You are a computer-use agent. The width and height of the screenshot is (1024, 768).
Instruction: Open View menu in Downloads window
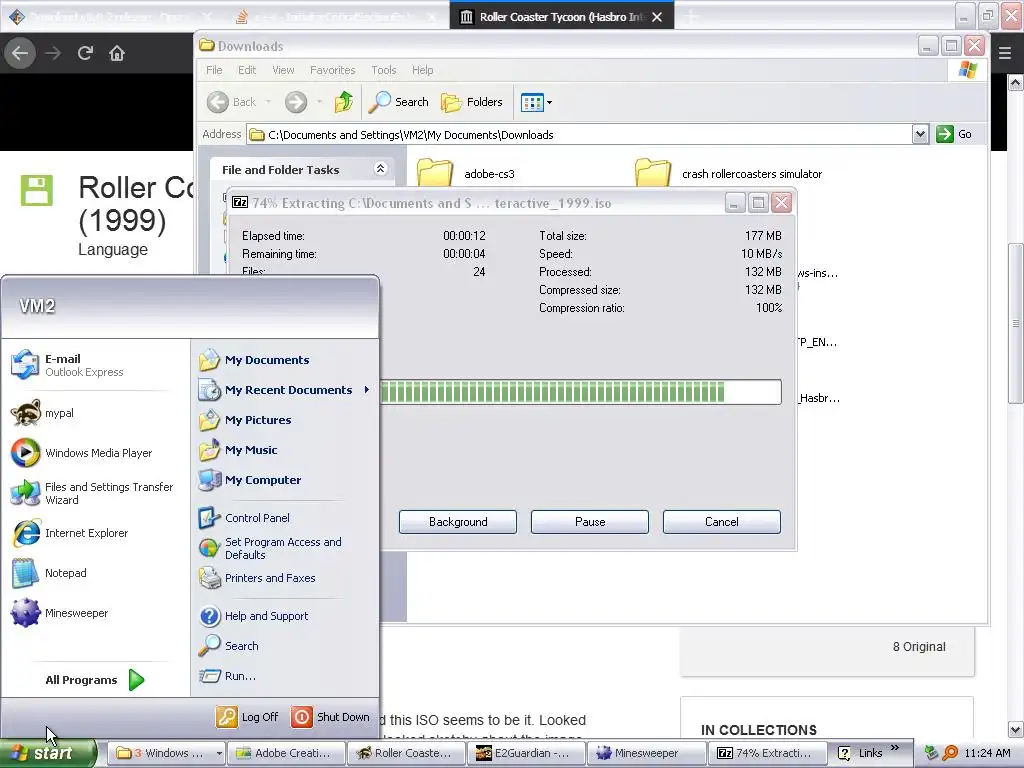pyautogui.click(x=283, y=70)
